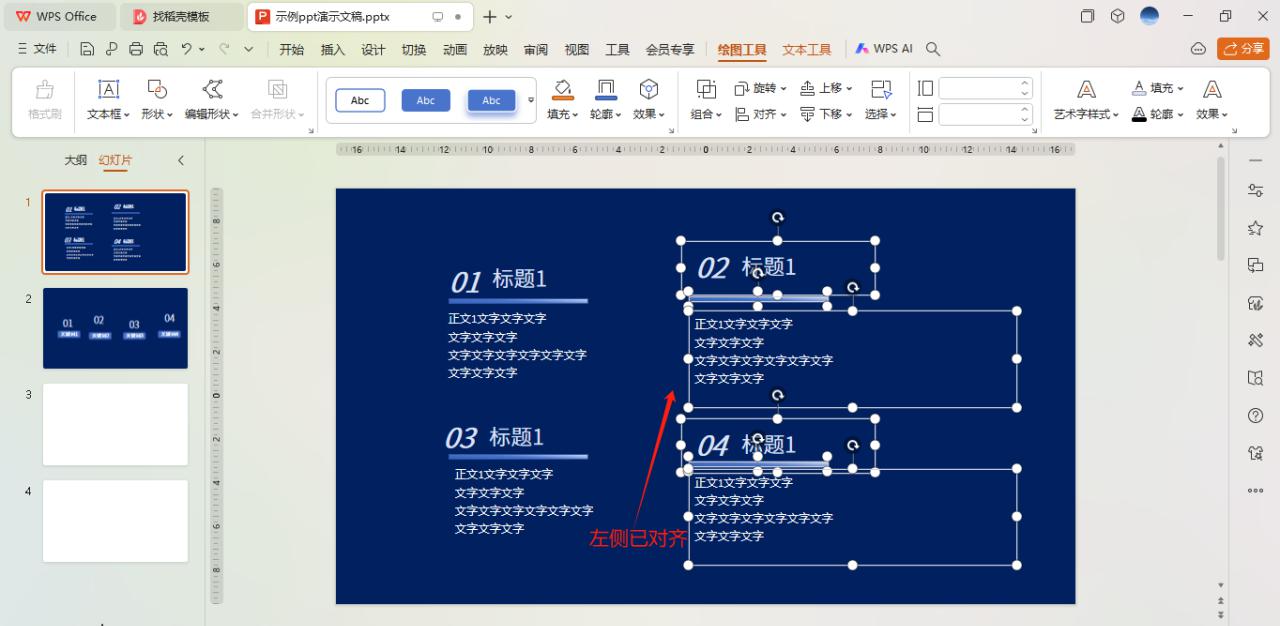This screenshot has width=1280, height=626.
Task: Select the 文本框 text box tool
Action: point(107,100)
